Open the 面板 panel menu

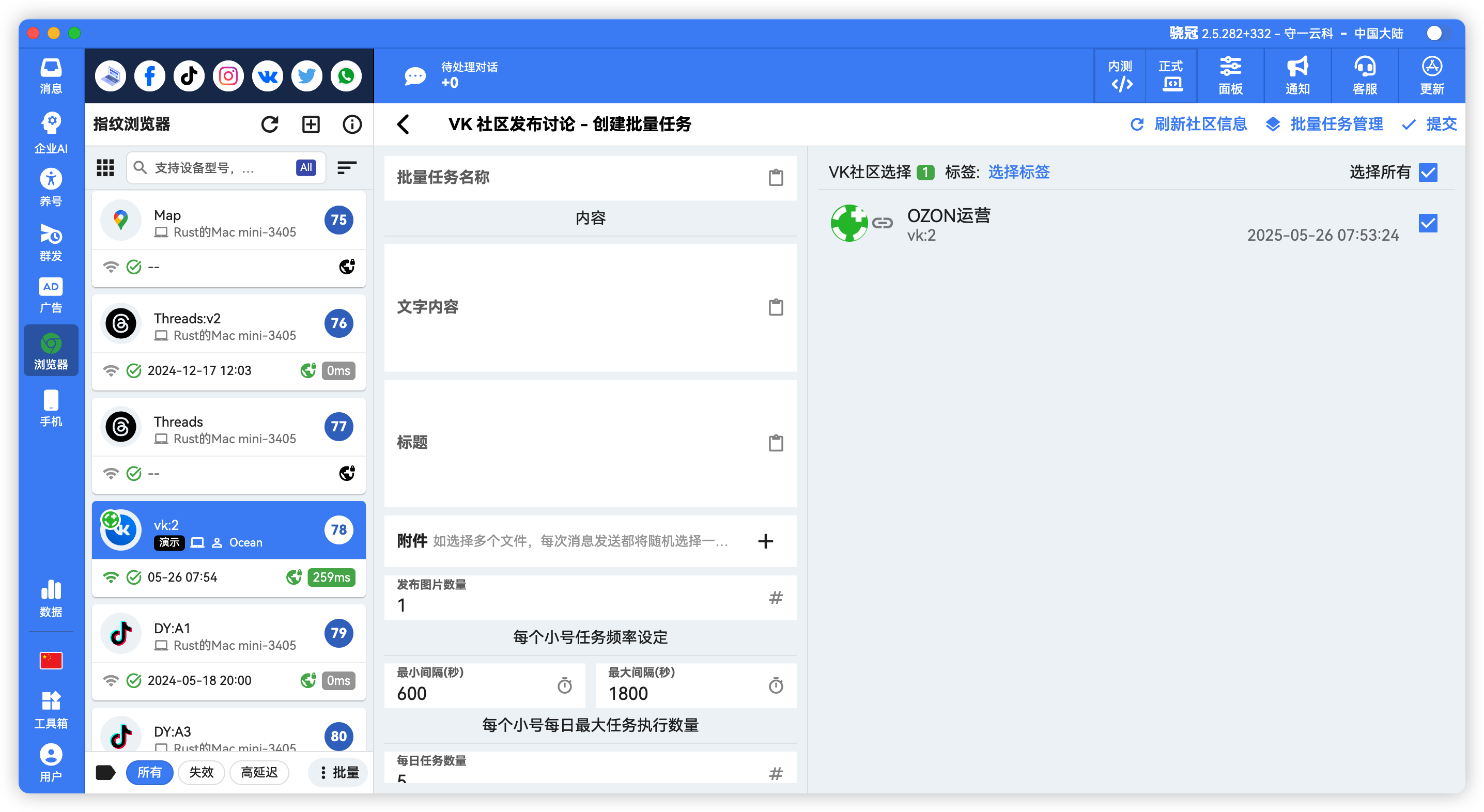[x=1230, y=76]
